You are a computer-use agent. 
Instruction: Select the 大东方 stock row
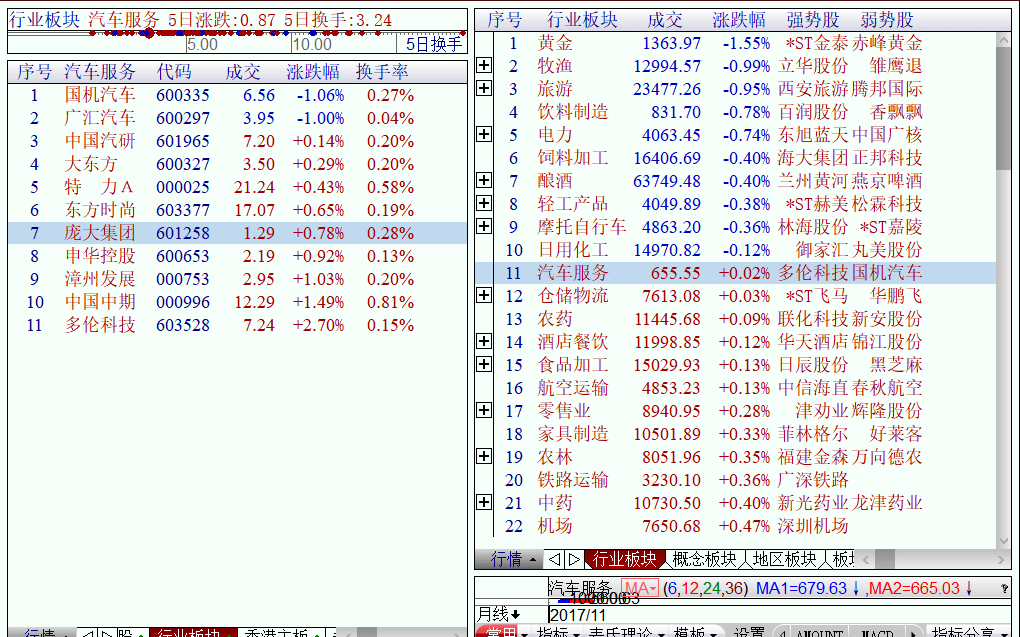pyautogui.click(x=237, y=164)
